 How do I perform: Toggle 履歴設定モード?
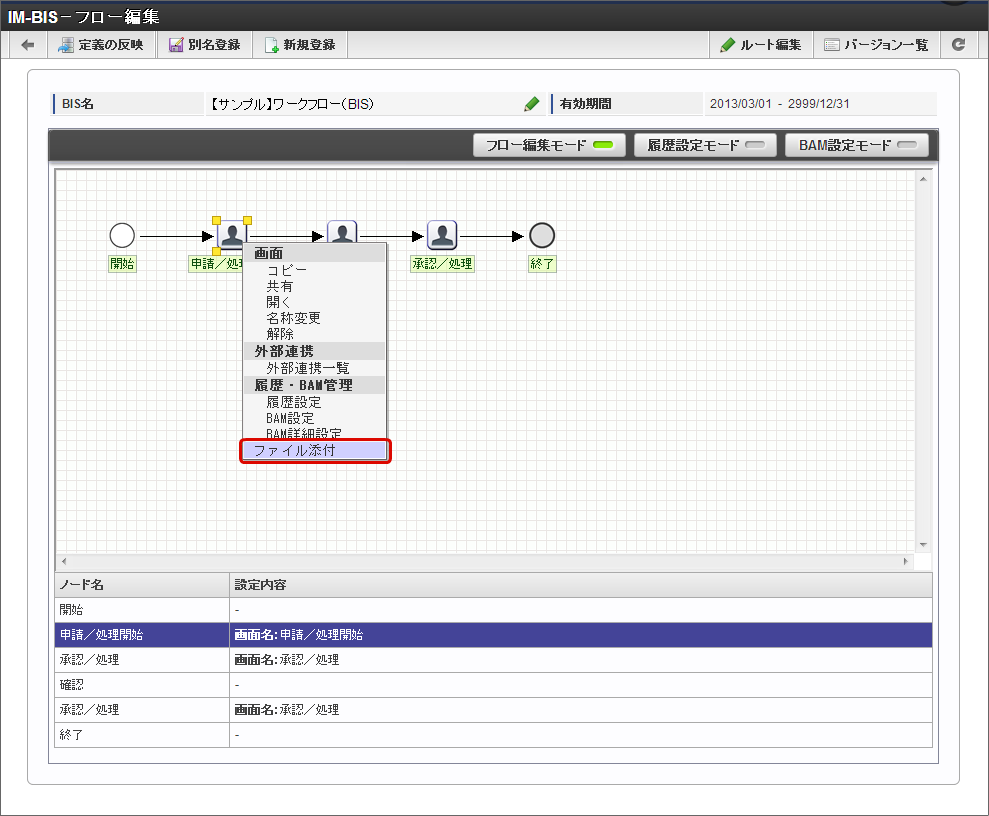coord(706,145)
